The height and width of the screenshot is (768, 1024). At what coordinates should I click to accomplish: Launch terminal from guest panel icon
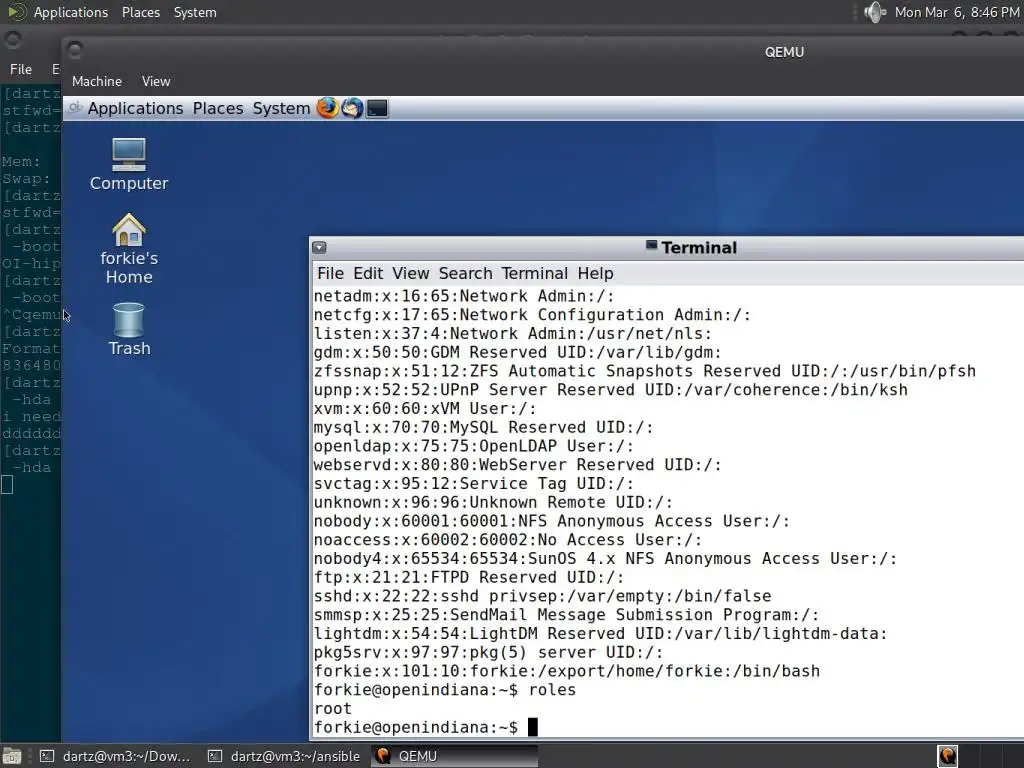377,108
